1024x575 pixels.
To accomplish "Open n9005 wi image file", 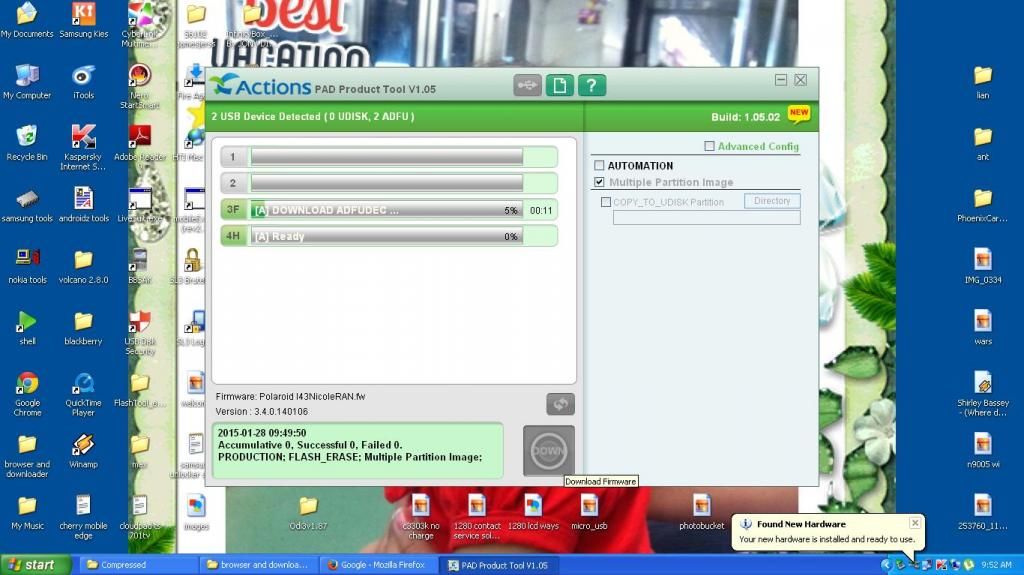I will (983, 452).
